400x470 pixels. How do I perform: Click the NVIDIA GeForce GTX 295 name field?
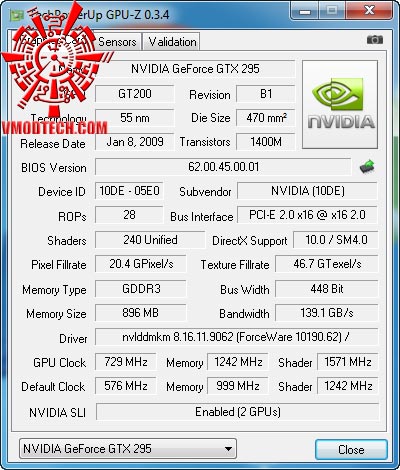pyautogui.click(x=195, y=69)
